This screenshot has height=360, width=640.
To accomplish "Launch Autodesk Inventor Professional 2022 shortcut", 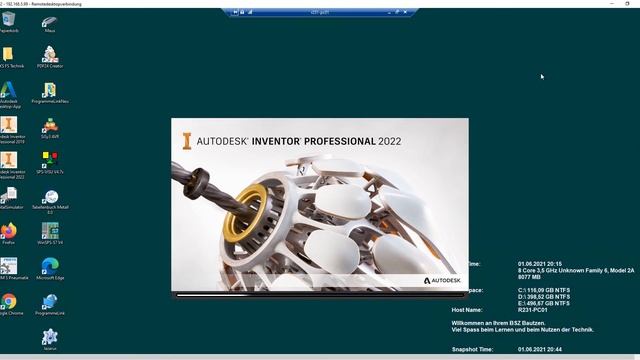I will pos(9,160).
